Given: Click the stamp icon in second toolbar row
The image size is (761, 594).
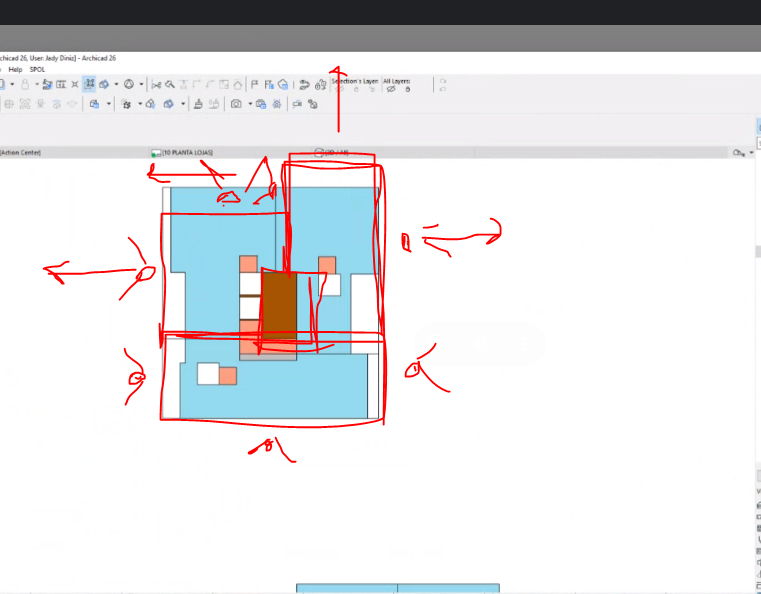Looking at the screenshot, I should pyautogui.click(x=198, y=104).
